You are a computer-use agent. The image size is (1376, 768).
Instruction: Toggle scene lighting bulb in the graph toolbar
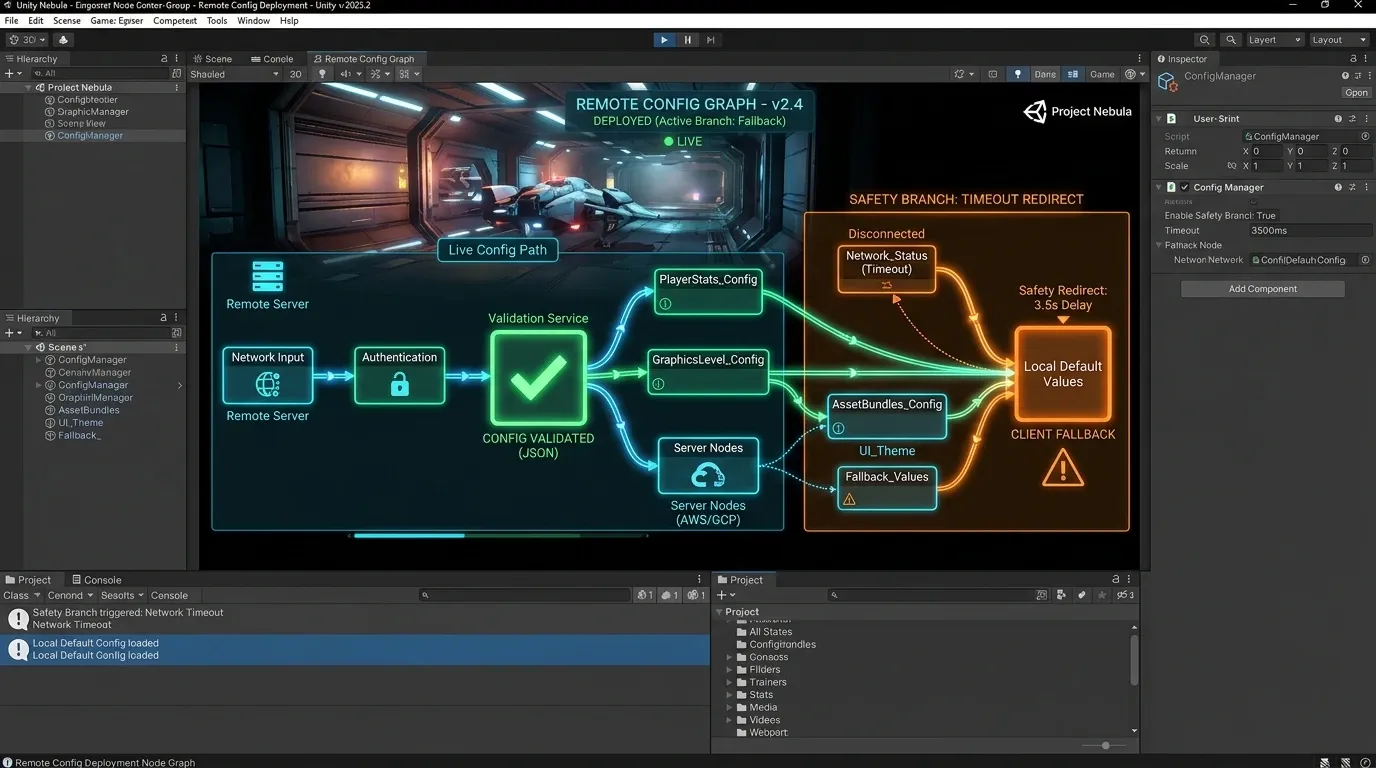coord(322,74)
